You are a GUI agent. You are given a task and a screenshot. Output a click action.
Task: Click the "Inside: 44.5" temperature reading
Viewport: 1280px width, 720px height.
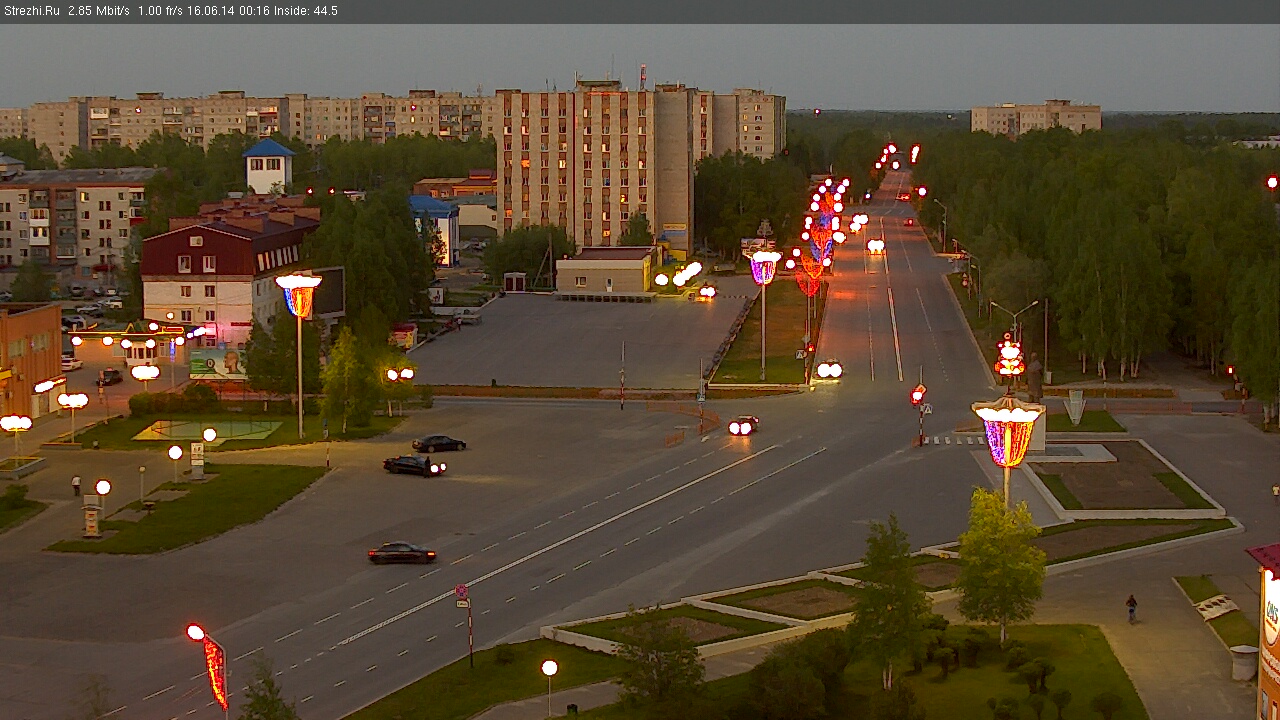click(307, 11)
